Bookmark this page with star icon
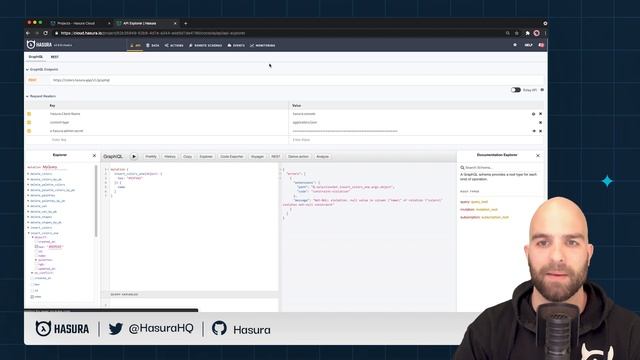The image size is (640, 360). tap(516, 33)
